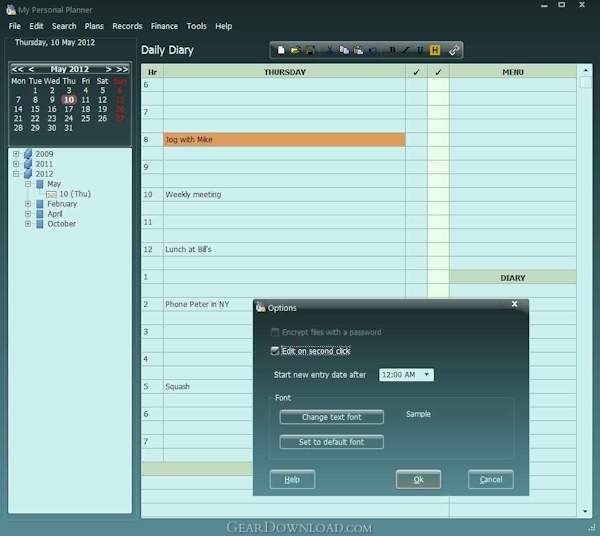This screenshot has width=600, height=536.
Task: Open the Records menu
Action: pyautogui.click(x=127, y=26)
